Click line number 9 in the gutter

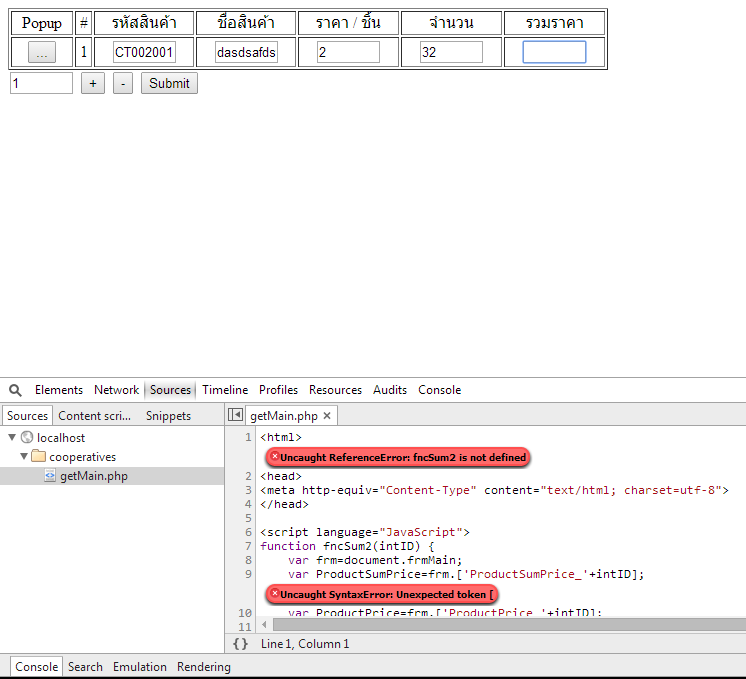(248, 574)
